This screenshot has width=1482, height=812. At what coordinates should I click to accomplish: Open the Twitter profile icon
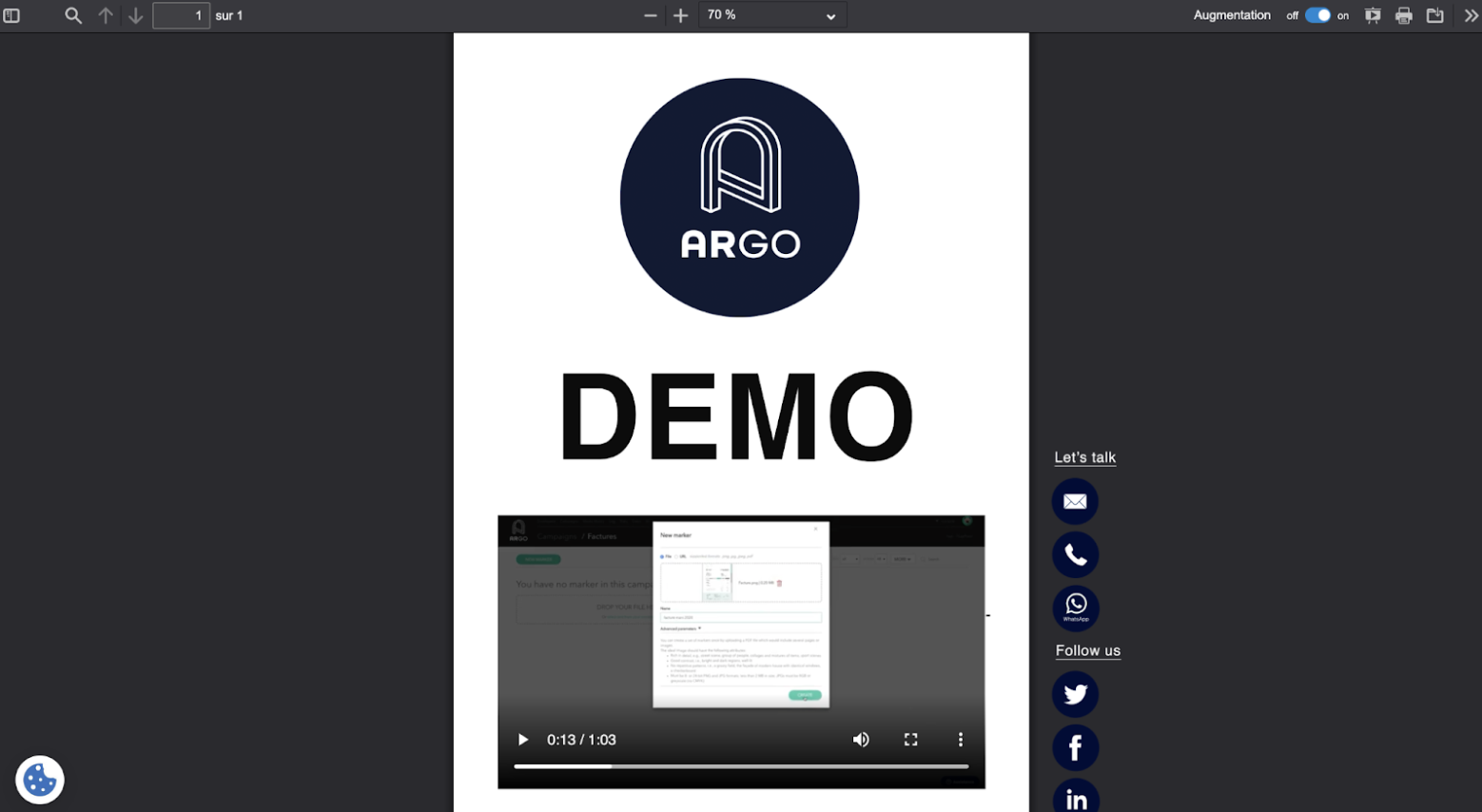pos(1075,694)
